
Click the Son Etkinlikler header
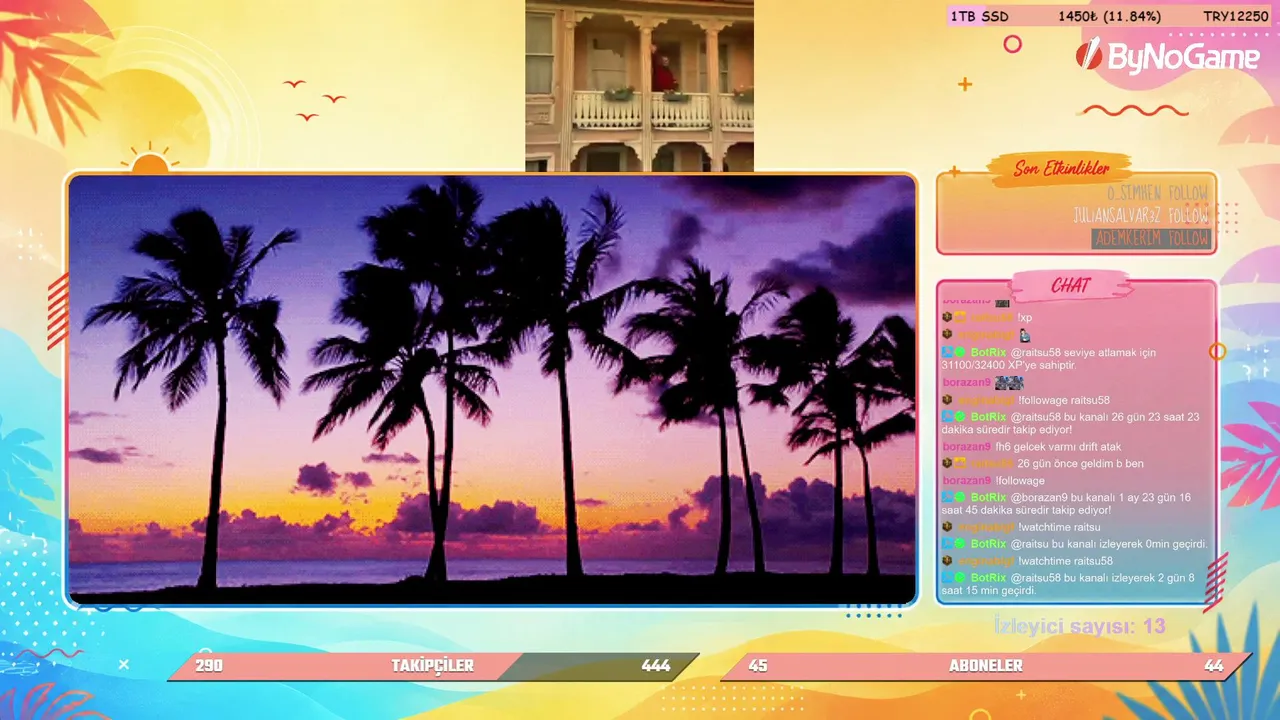(1061, 168)
